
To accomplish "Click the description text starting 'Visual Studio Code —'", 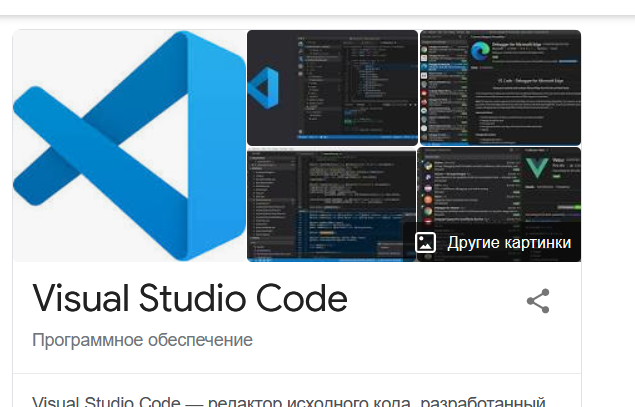I will 289,401.
